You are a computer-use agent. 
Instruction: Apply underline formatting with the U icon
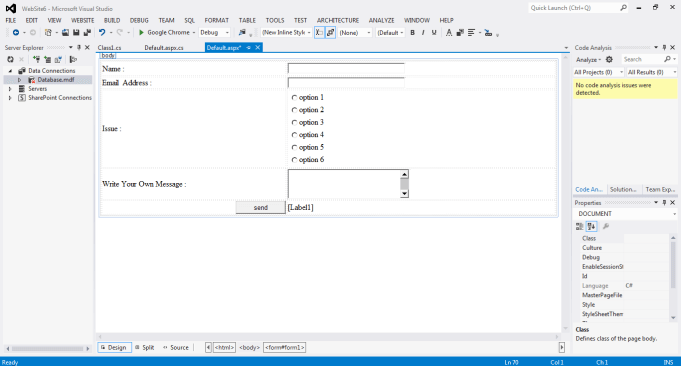(x=434, y=33)
